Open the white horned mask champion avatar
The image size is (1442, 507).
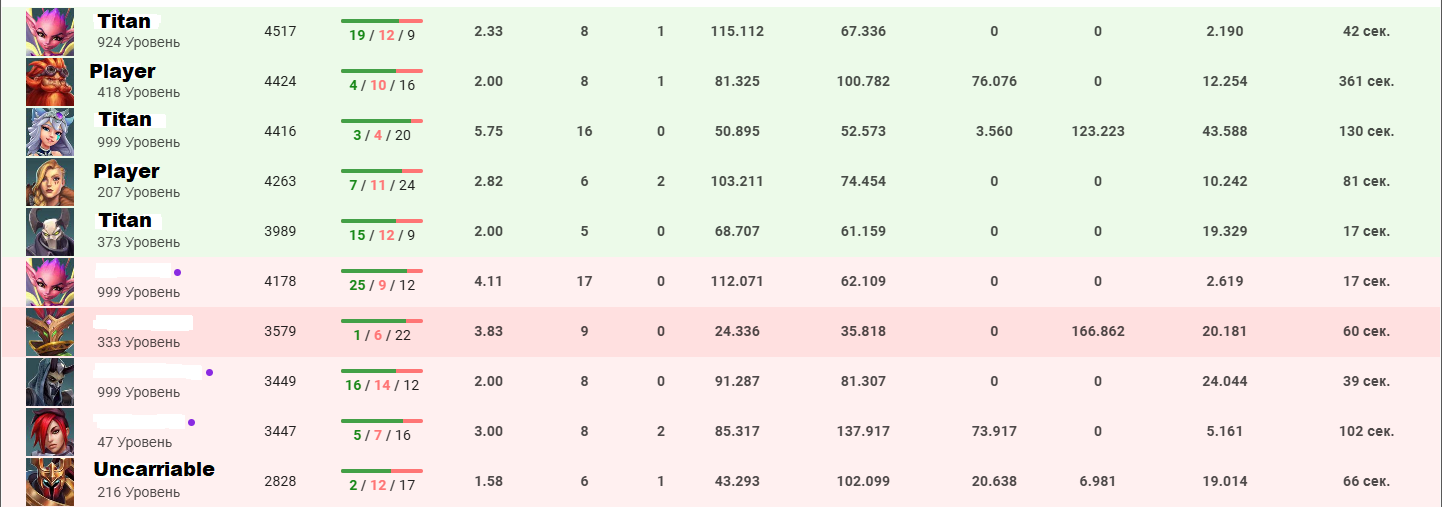(50, 232)
